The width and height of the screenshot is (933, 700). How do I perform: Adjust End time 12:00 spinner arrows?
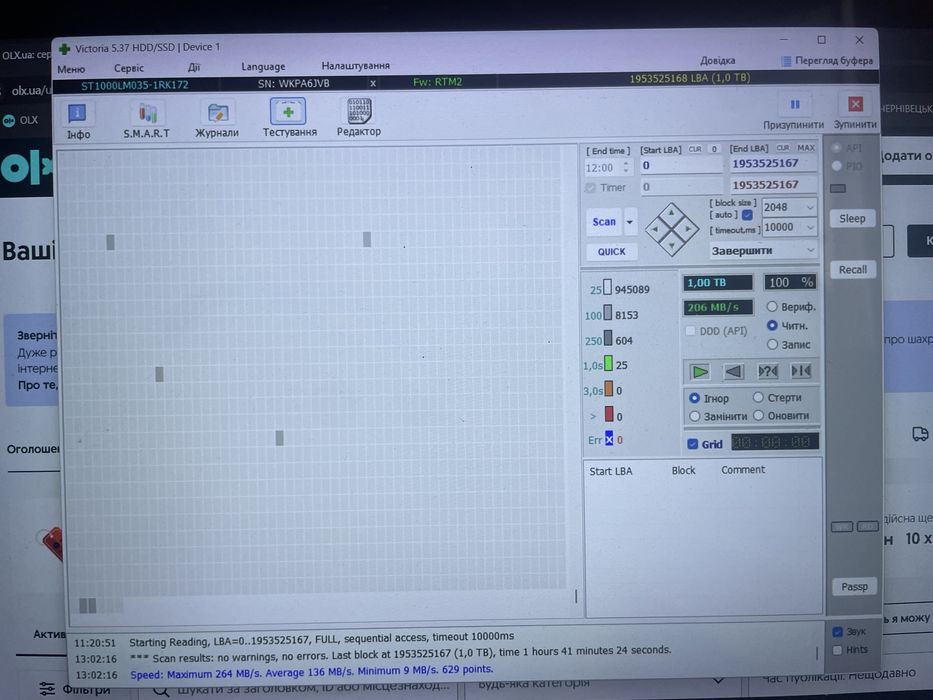click(625, 167)
